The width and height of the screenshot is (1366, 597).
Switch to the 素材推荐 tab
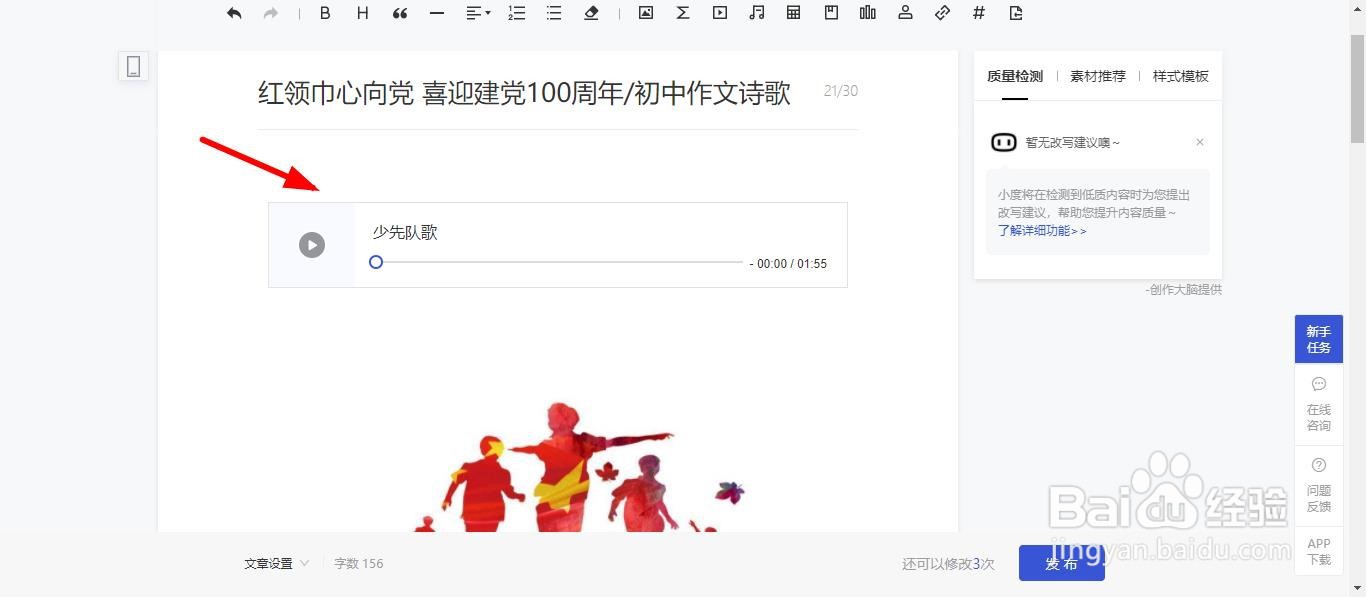tap(1097, 75)
